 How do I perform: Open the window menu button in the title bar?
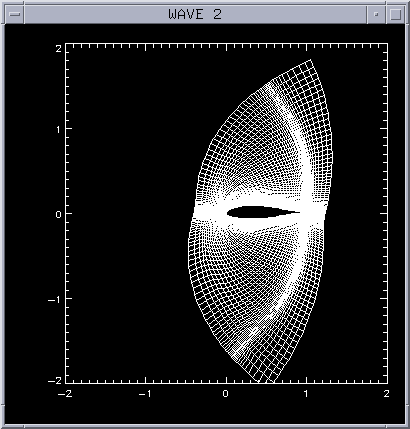[15, 14]
